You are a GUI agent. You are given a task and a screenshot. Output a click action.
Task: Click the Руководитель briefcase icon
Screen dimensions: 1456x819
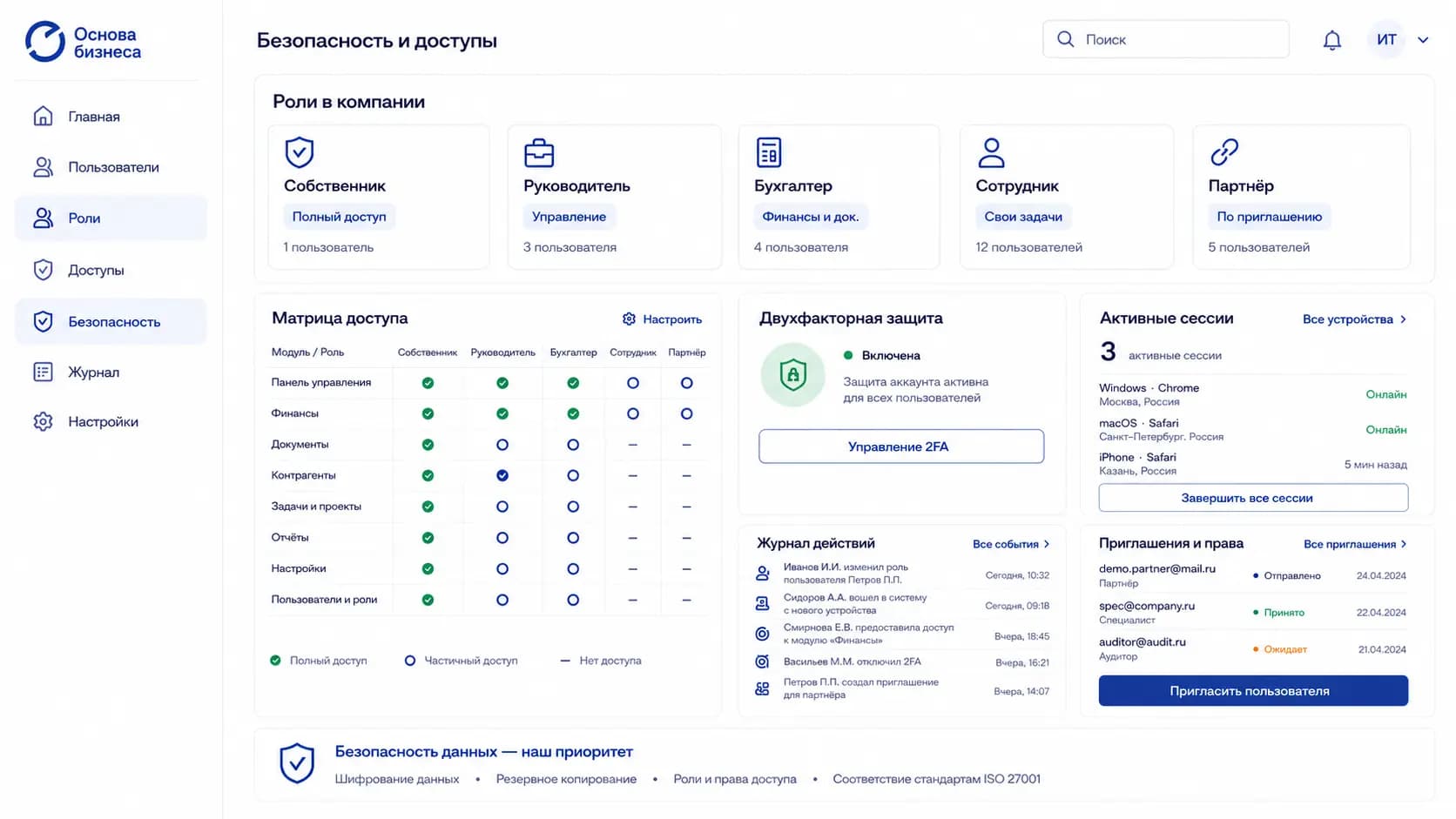pyautogui.click(x=539, y=153)
